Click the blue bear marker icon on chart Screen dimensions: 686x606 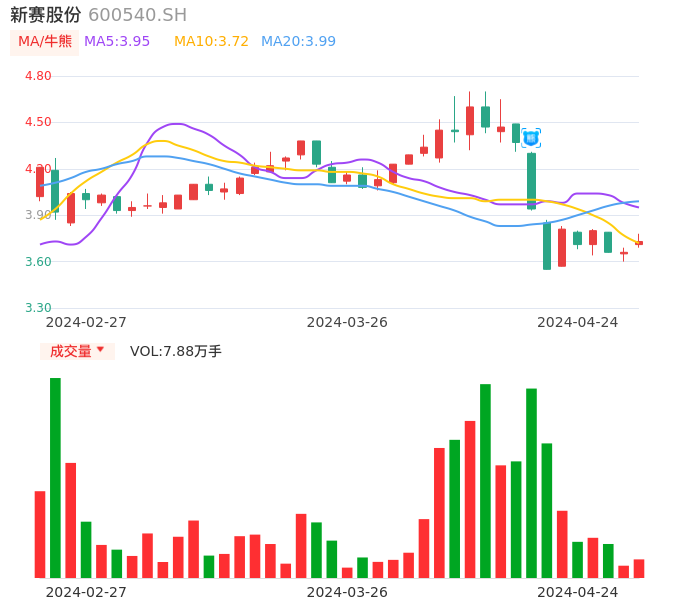pyautogui.click(x=531, y=138)
